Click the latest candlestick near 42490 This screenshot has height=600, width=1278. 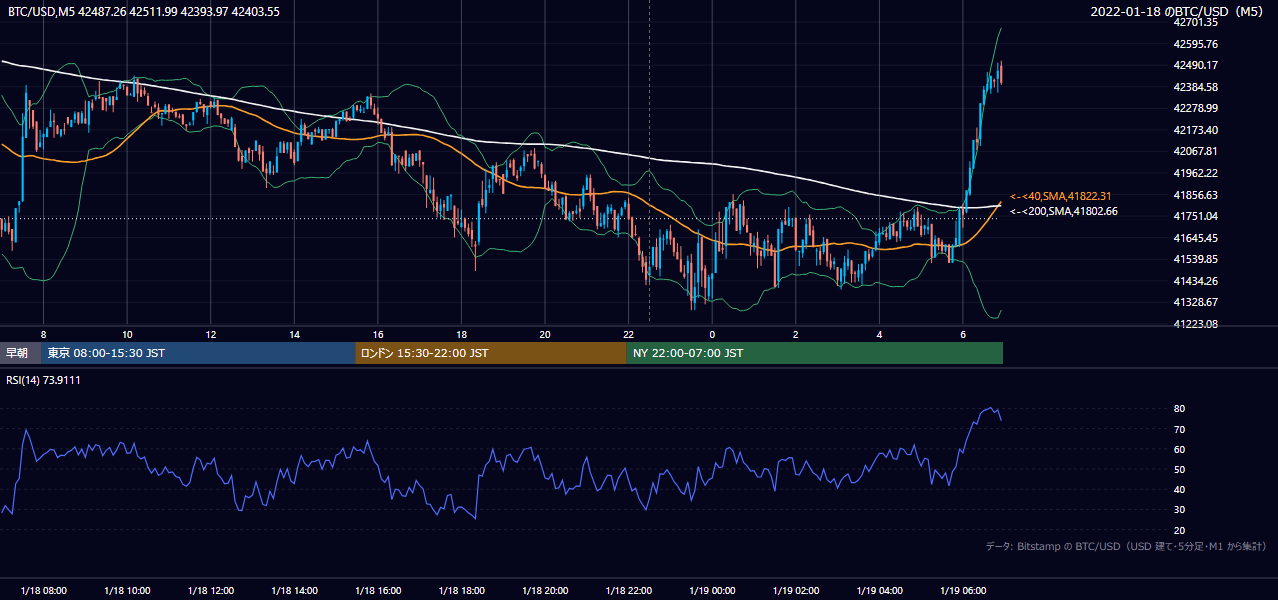1000,74
